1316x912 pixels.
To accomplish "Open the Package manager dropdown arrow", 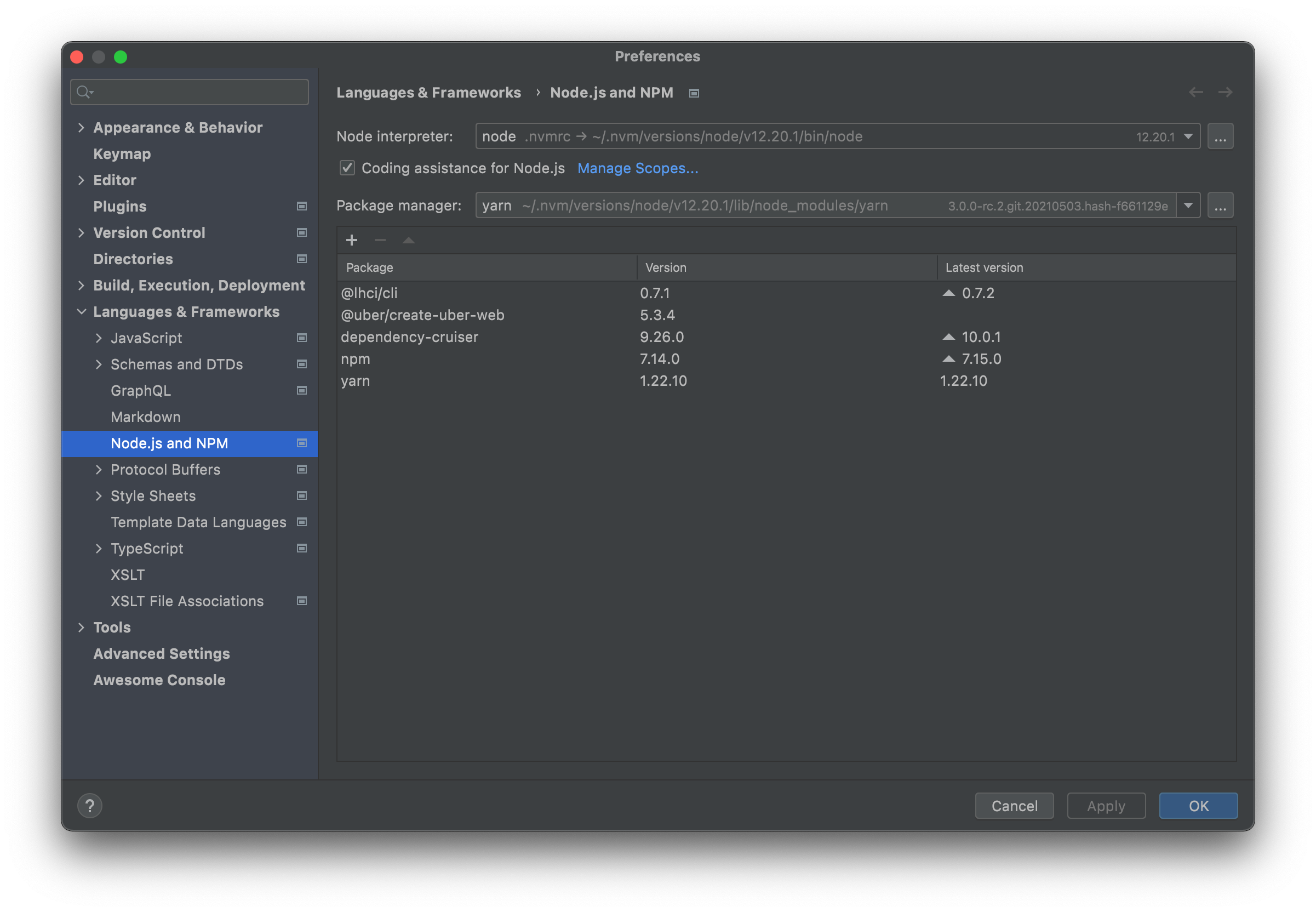I will pos(1188,205).
